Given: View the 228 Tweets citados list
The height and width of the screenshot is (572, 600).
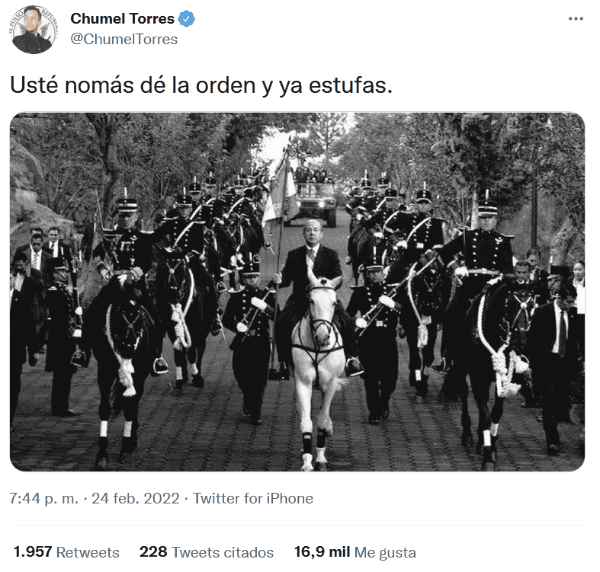Looking at the screenshot, I should point(207,552).
